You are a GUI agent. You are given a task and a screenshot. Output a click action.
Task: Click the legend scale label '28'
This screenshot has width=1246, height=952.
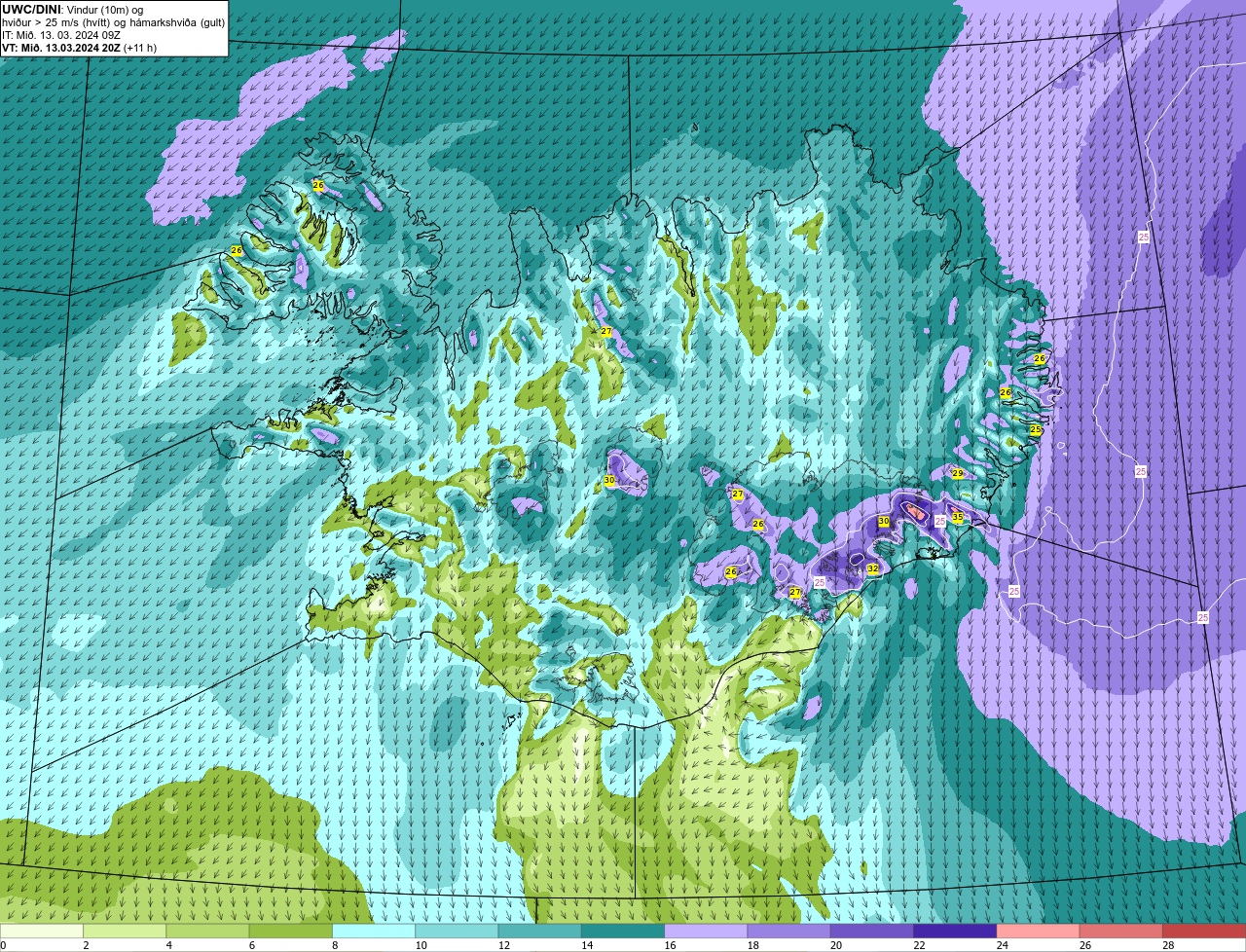click(x=1168, y=945)
